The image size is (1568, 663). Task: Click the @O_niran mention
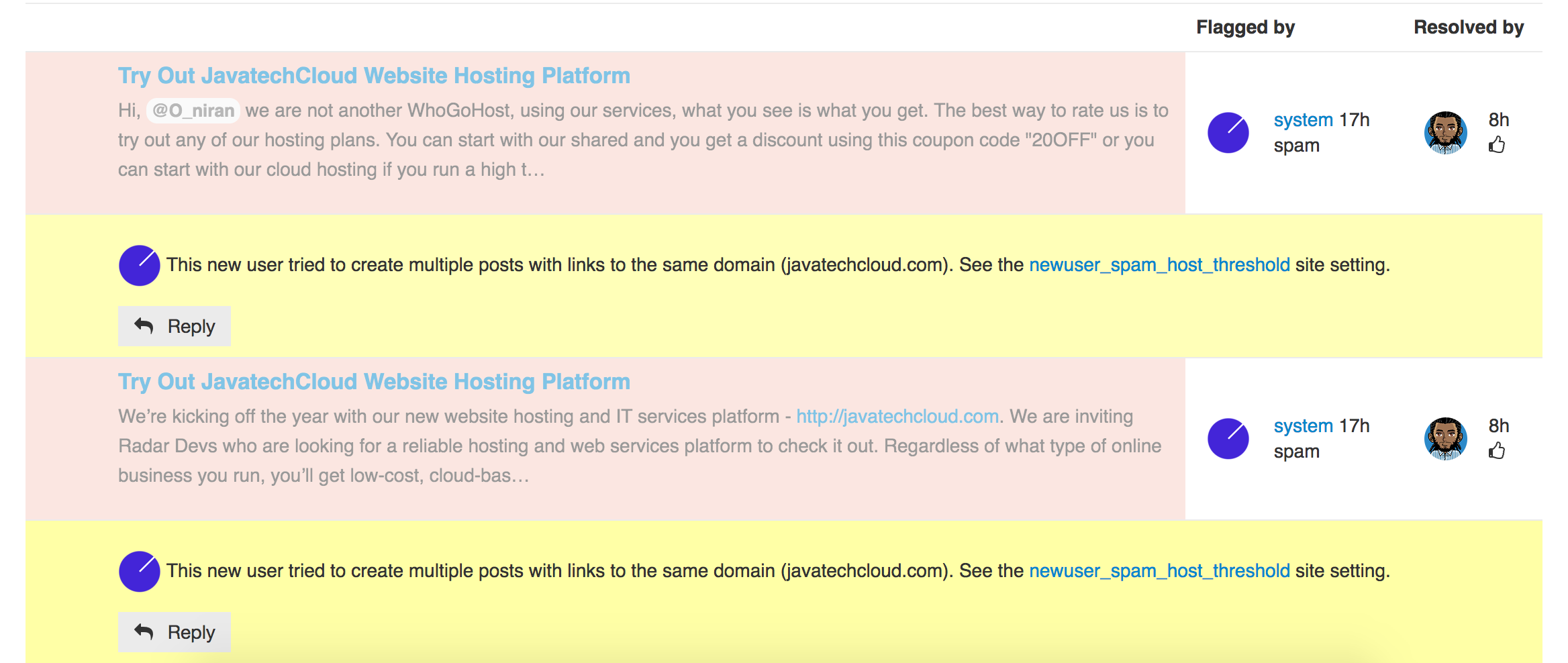coord(193,111)
